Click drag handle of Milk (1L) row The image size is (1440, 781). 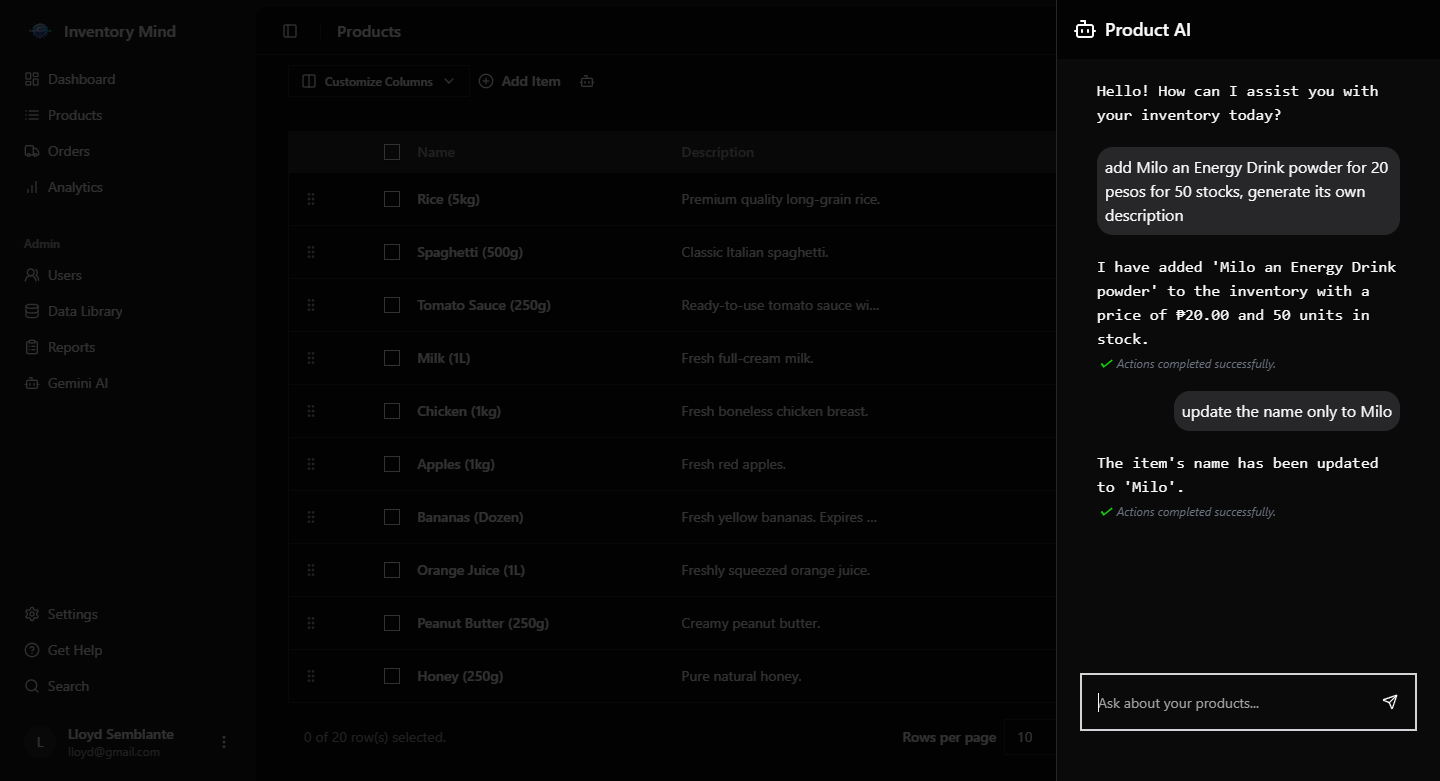click(311, 358)
